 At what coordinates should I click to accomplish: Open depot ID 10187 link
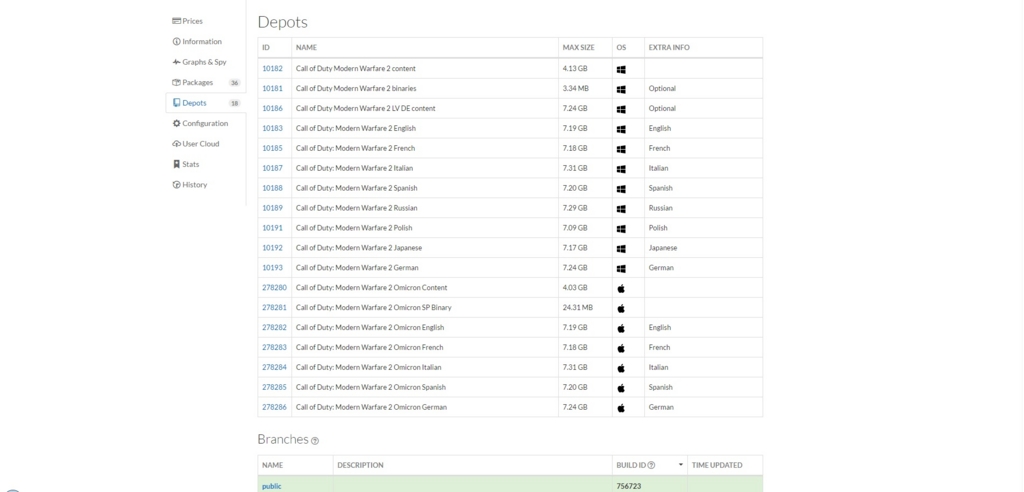[x=272, y=168]
